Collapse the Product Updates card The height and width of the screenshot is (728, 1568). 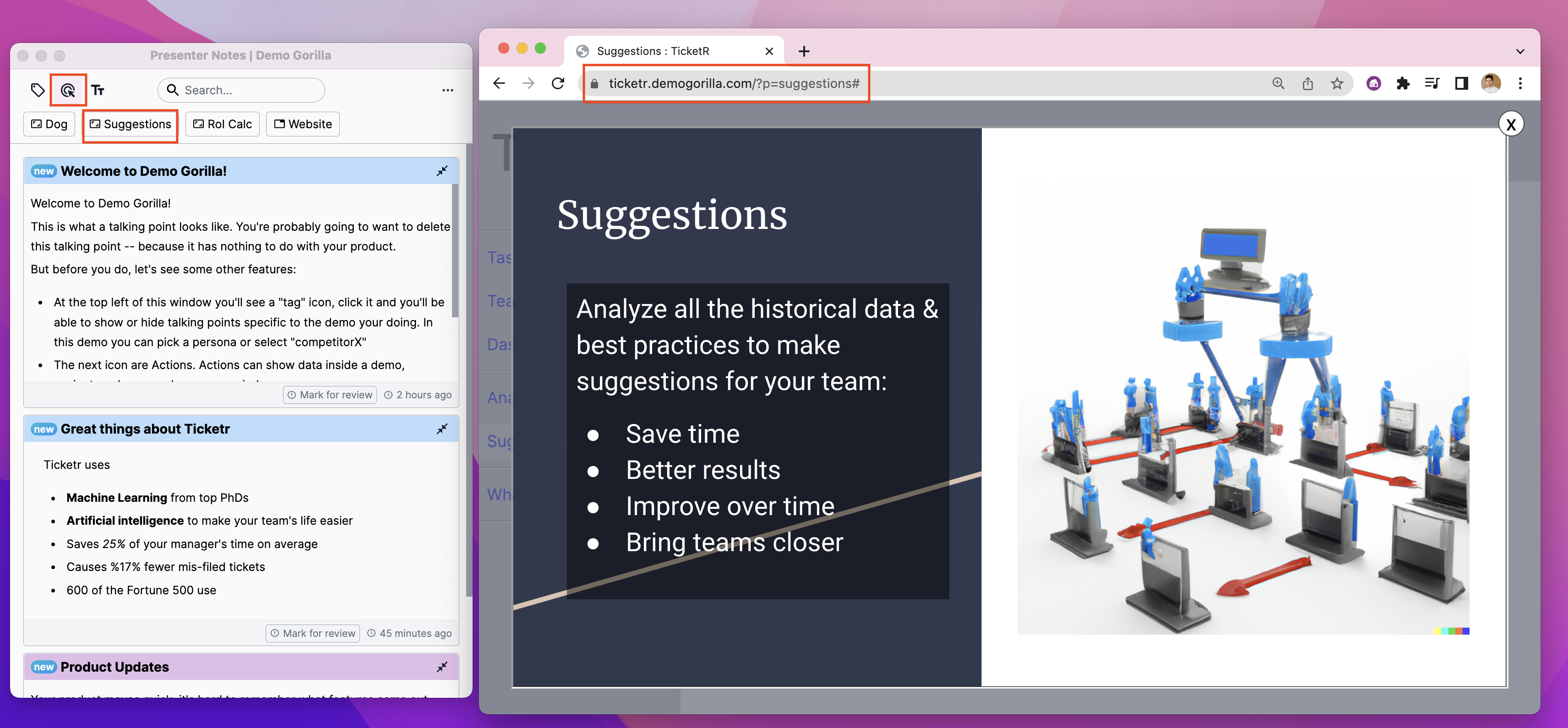pos(442,667)
